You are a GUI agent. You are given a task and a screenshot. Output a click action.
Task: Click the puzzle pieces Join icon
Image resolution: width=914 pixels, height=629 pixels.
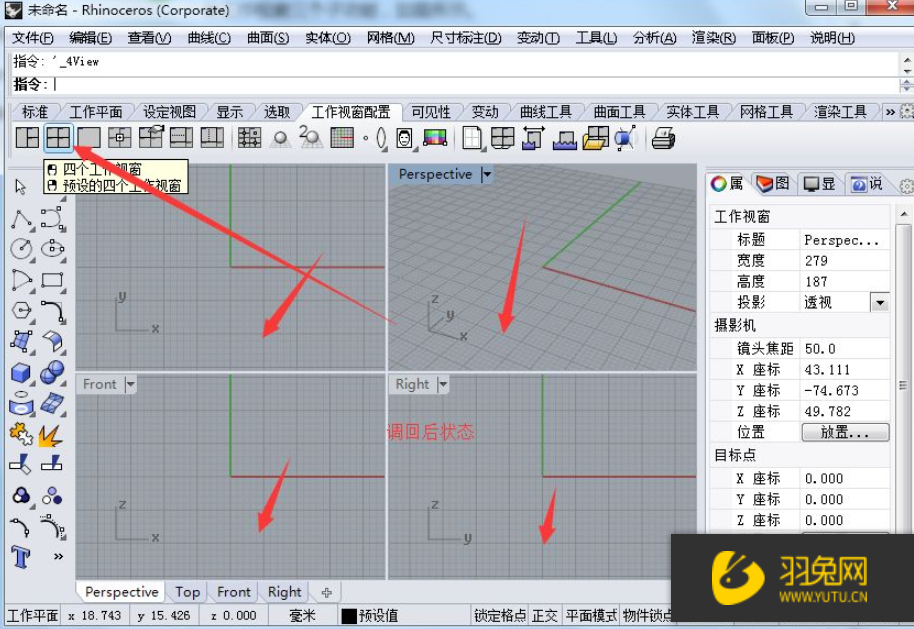tap(21, 434)
